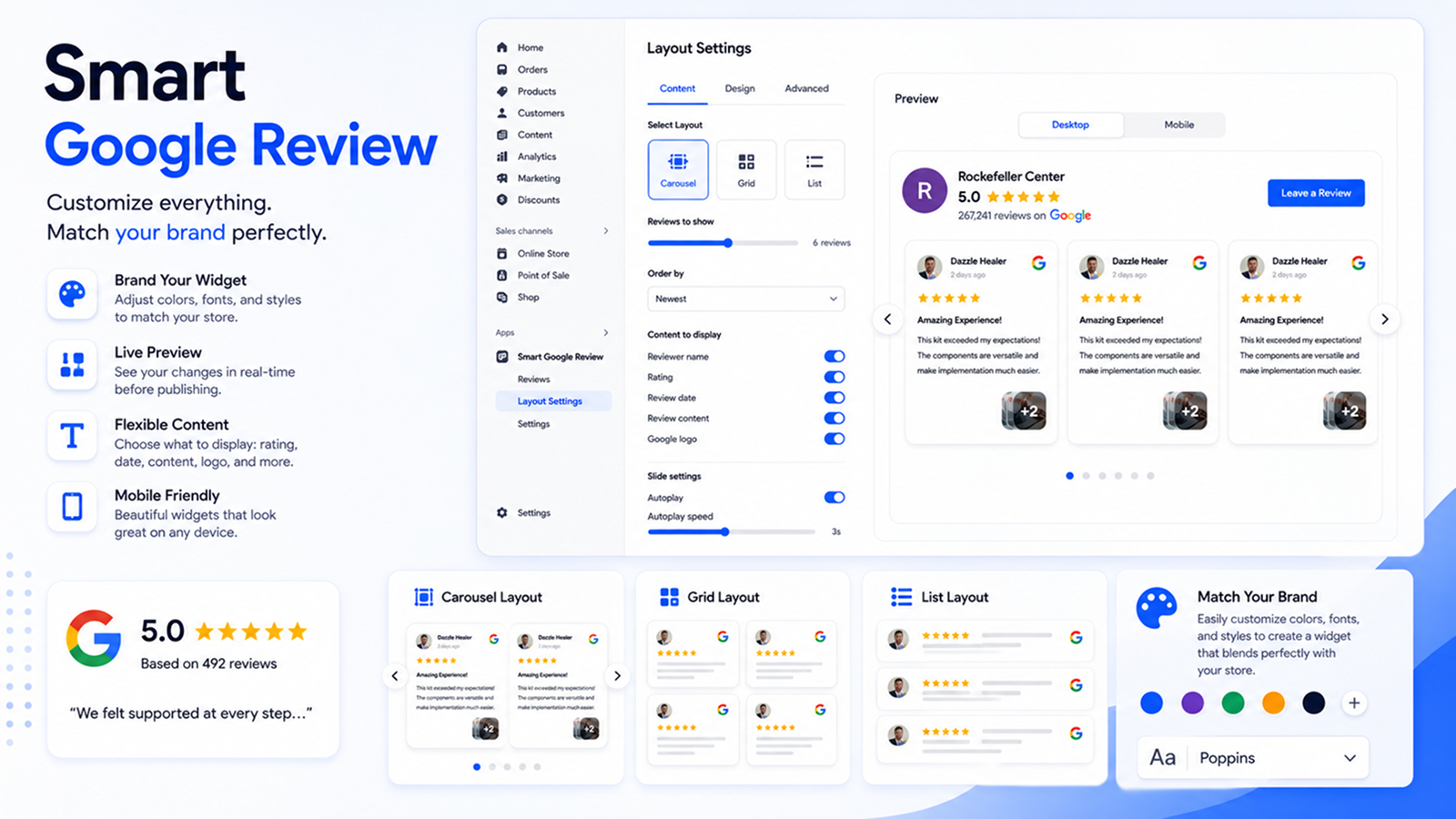
Task: Go to next review in Preview carousel
Action: (x=1384, y=319)
